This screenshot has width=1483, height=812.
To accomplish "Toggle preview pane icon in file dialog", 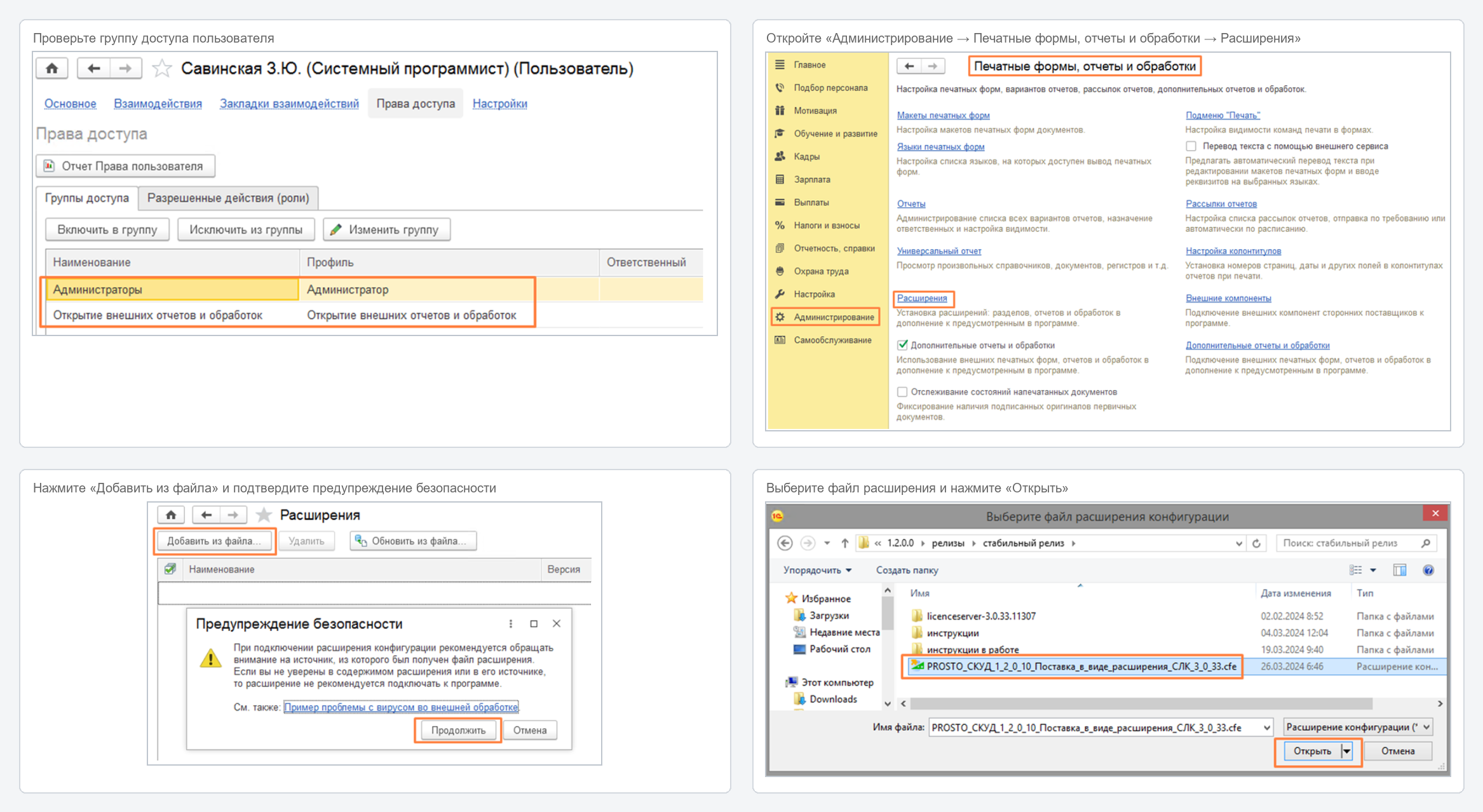I will (1399, 570).
